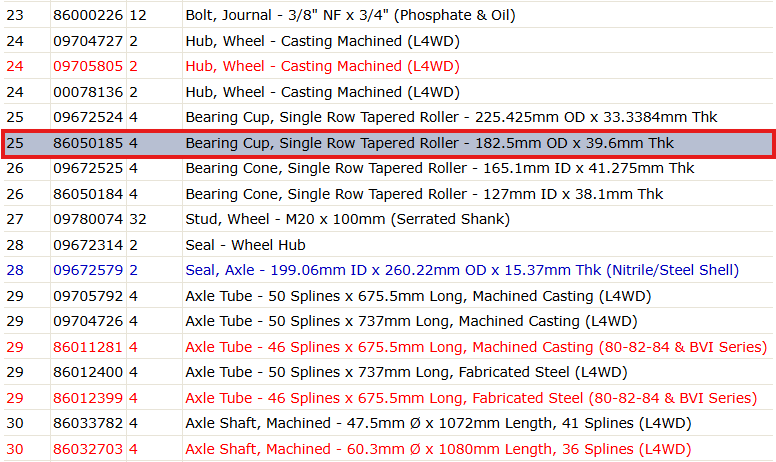Viewport: 776px width, 462px height.
Task: Select Bearing Cone 127mm ID row
Action: coord(388,194)
